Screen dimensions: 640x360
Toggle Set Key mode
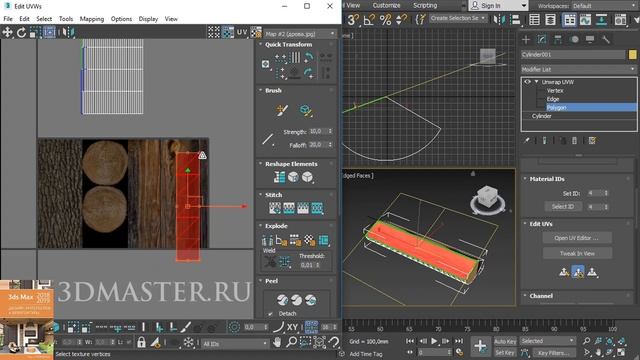click(x=505, y=353)
